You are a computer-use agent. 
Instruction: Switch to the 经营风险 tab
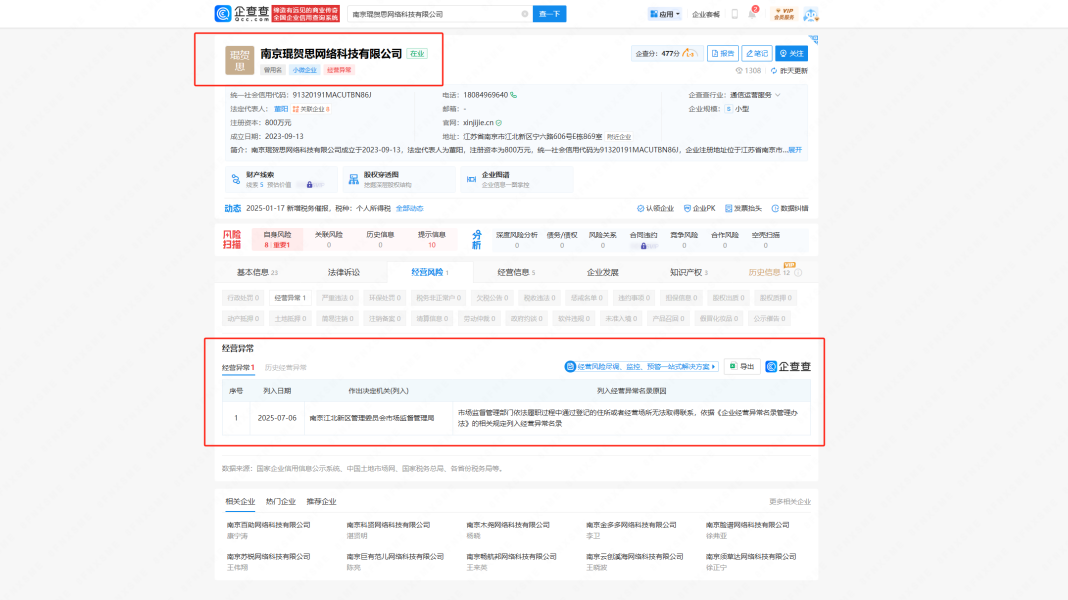430,272
